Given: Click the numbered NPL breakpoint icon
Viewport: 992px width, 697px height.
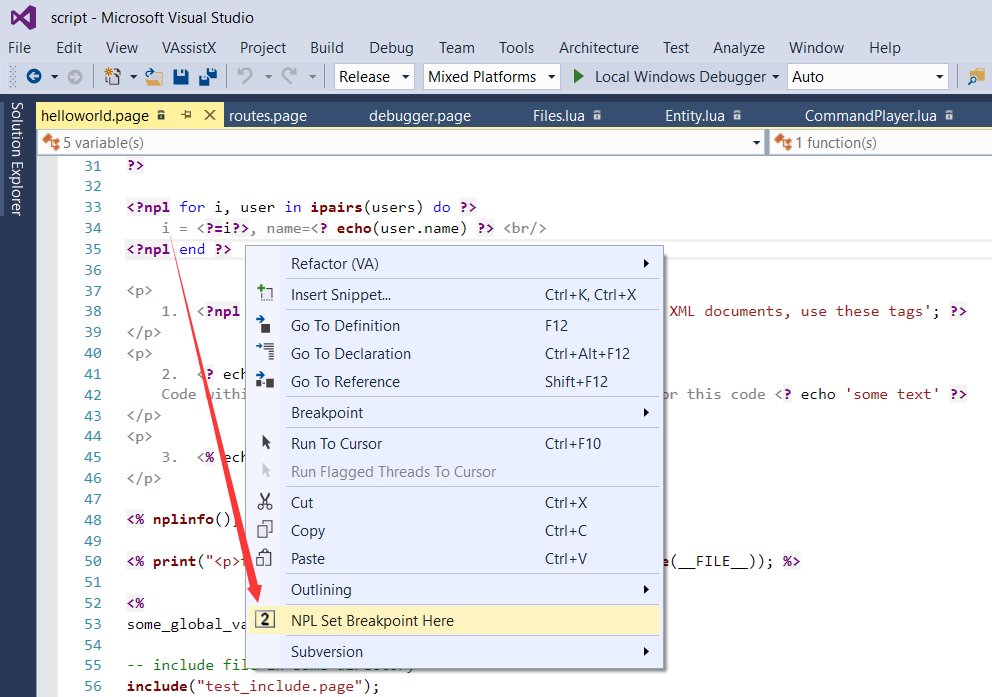Looking at the screenshot, I should click(266, 619).
